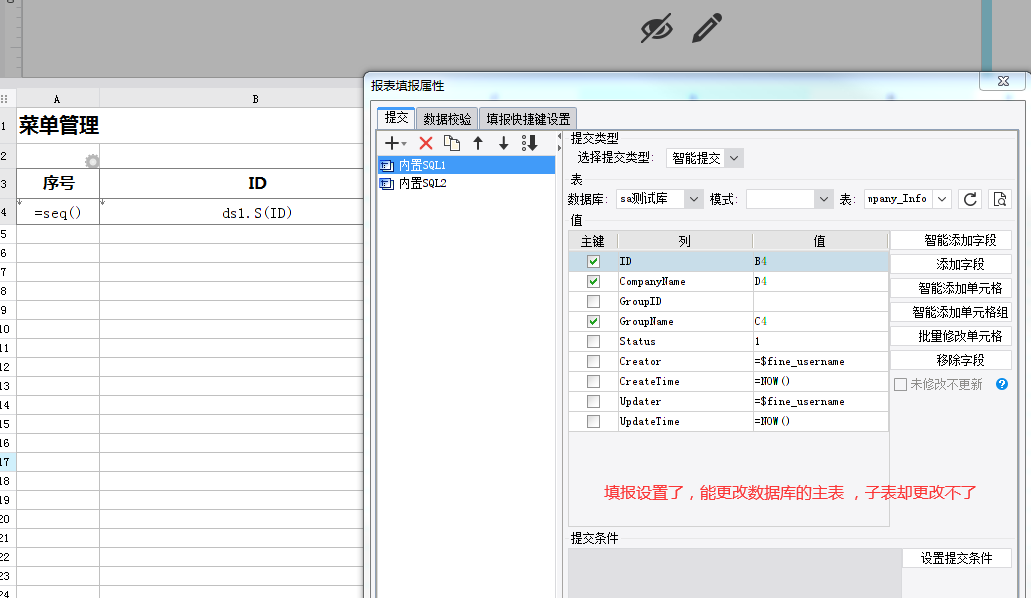Image resolution: width=1031 pixels, height=598 pixels.
Task: Click the 移除字段 button
Action: click(951, 361)
